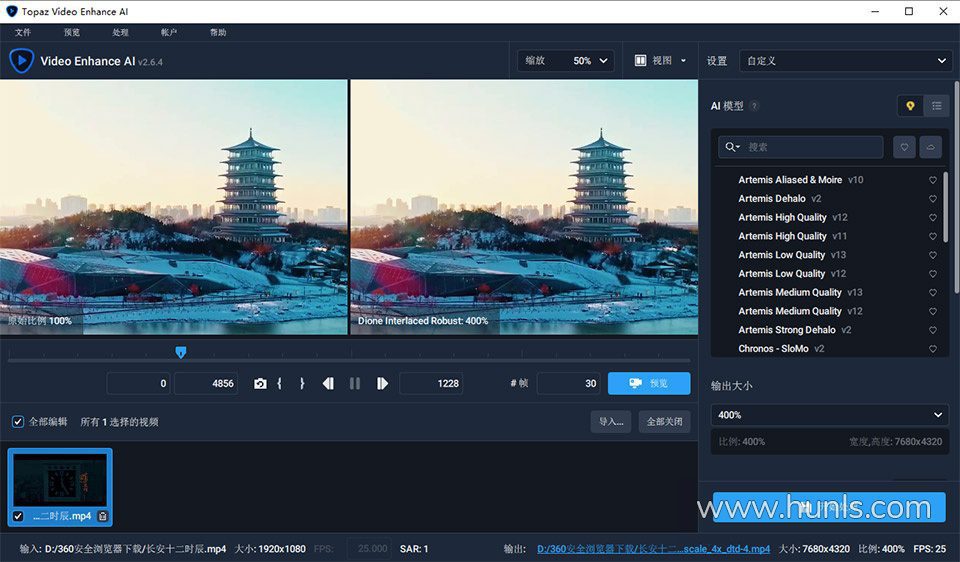Show suggested models with lightbulb icon

coord(910,106)
